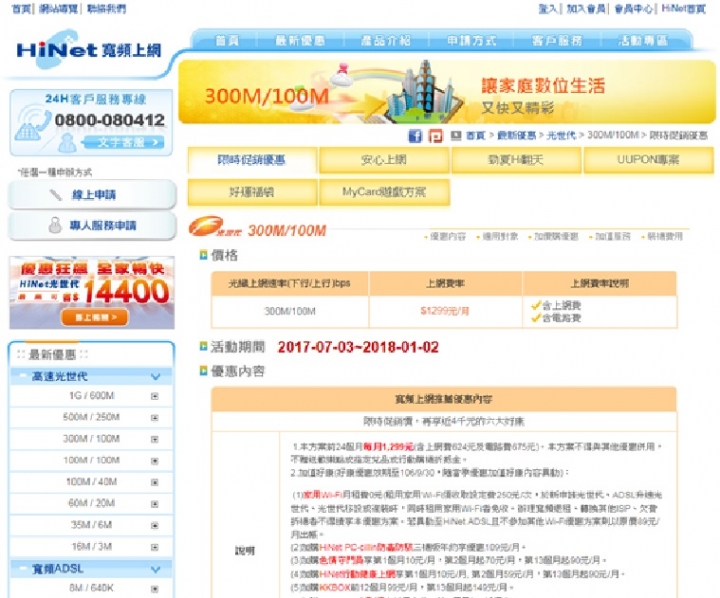The width and height of the screenshot is (720, 598).
Task: Expand the 8M / 640K row icon
Action: point(155,588)
